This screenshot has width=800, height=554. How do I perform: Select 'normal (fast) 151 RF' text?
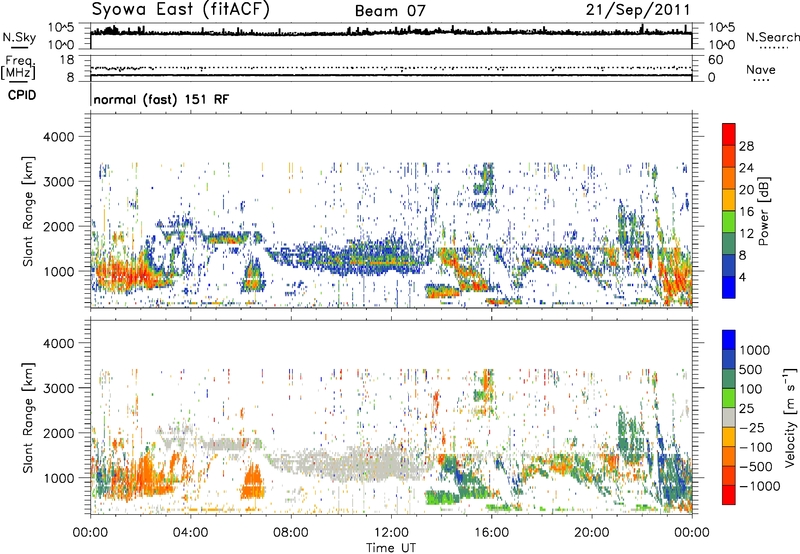tap(161, 99)
